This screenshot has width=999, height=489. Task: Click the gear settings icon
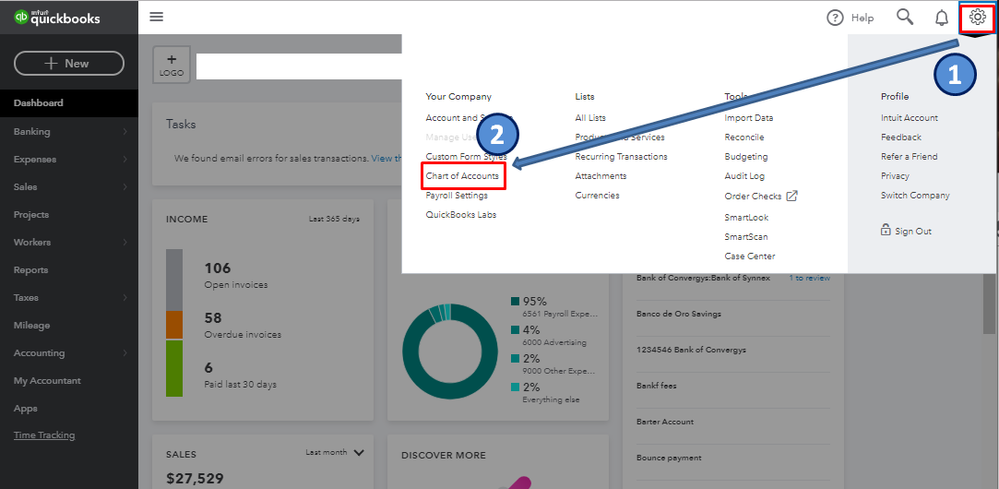pyautogui.click(x=977, y=18)
